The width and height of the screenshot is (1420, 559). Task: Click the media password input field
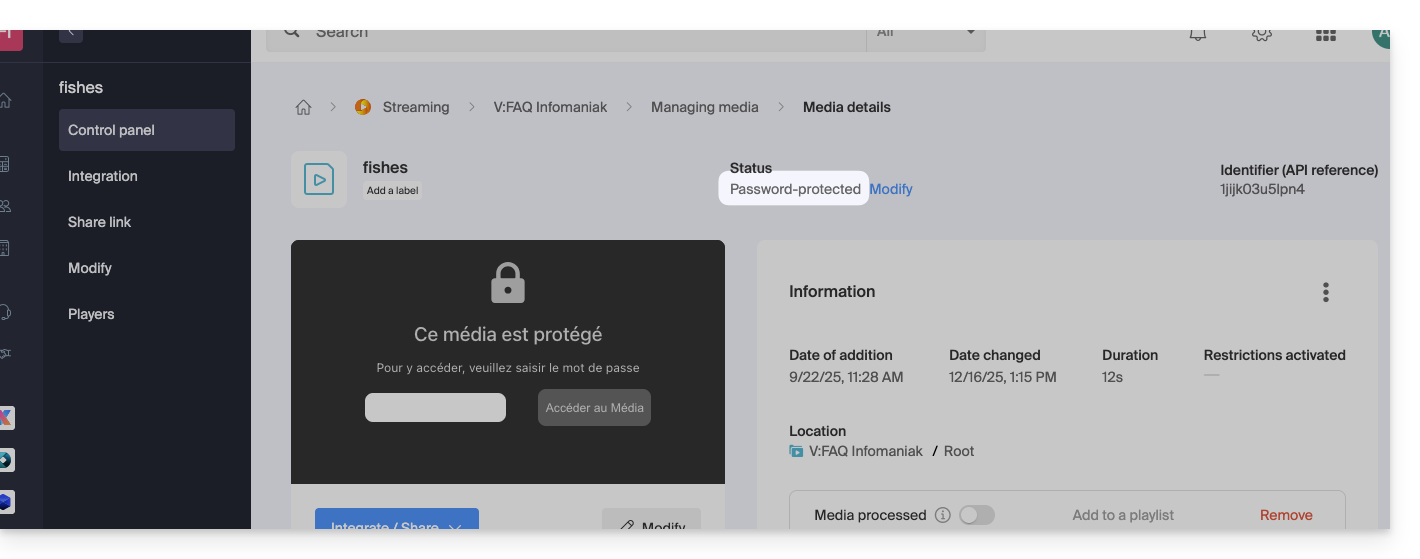[x=435, y=407]
